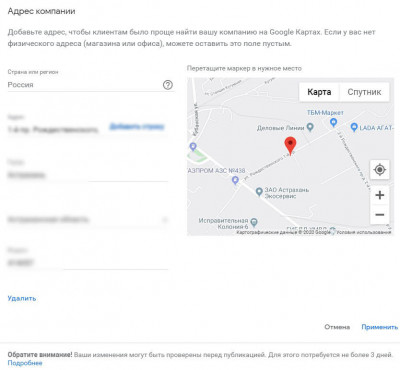Click the ГАЗПРОМ АЗС №438 pin

(x=235, y=180)
